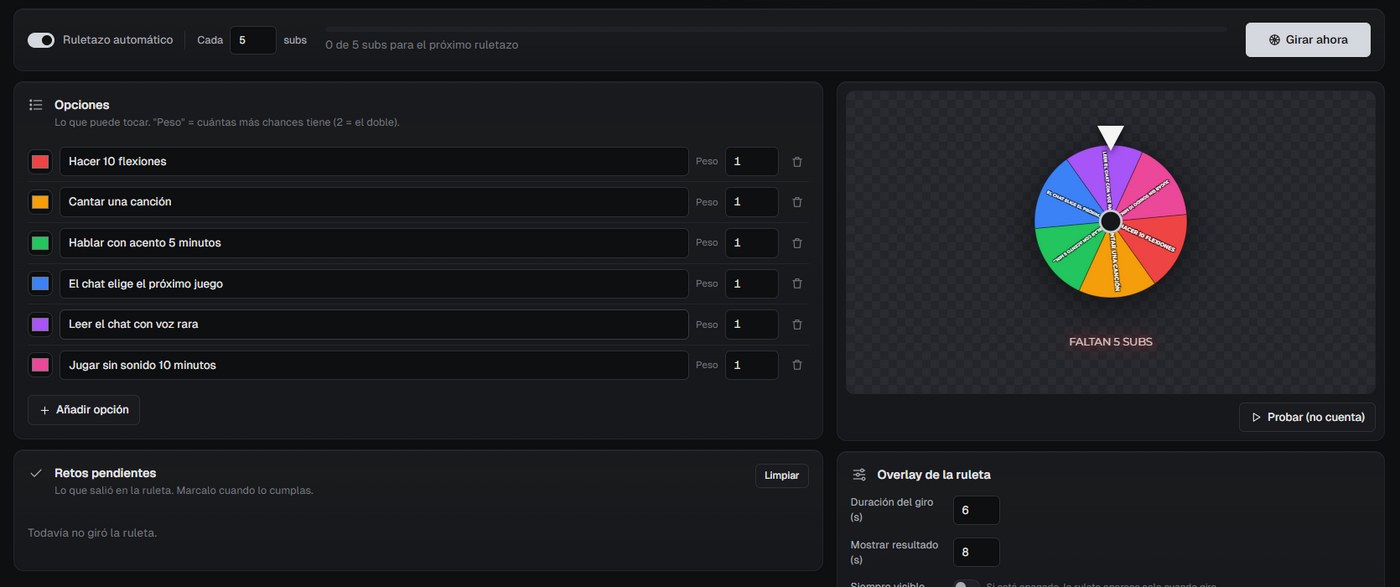Open the red color swatch for Hacer 10 flexiones

[40, 161]
